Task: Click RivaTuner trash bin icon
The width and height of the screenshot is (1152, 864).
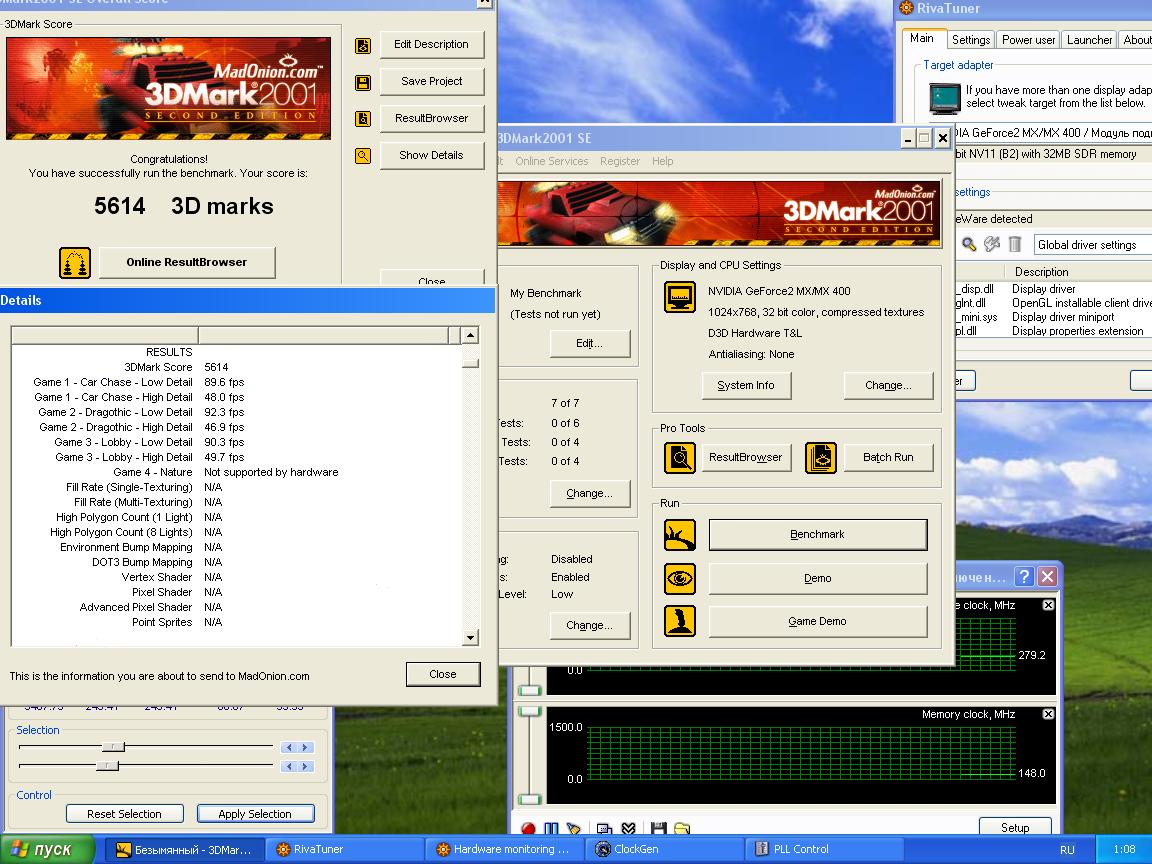Action: pyautogui.click(x=1015, y=244)
